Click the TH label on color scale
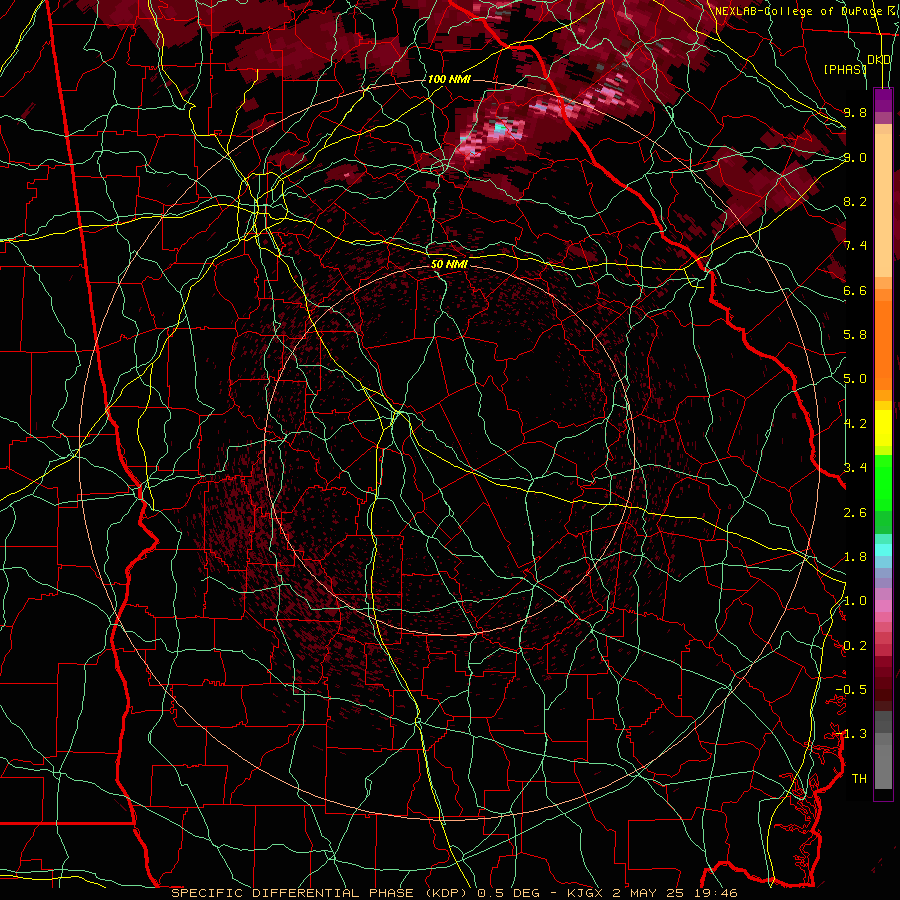 pos(859,779)
